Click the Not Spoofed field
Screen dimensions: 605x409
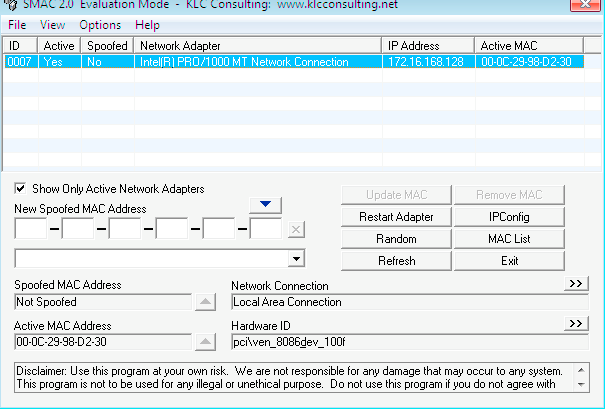[103, 302]
